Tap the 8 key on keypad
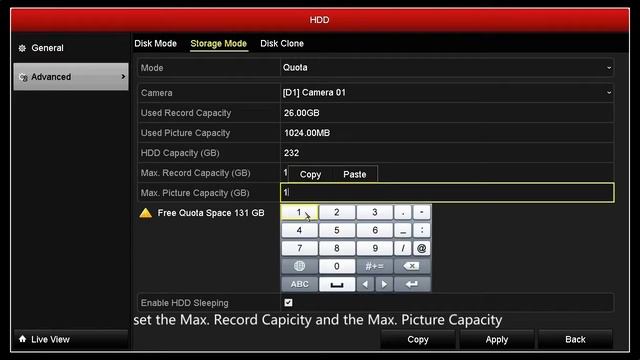This screenshot has height=360, width=640. click(337, 248)
